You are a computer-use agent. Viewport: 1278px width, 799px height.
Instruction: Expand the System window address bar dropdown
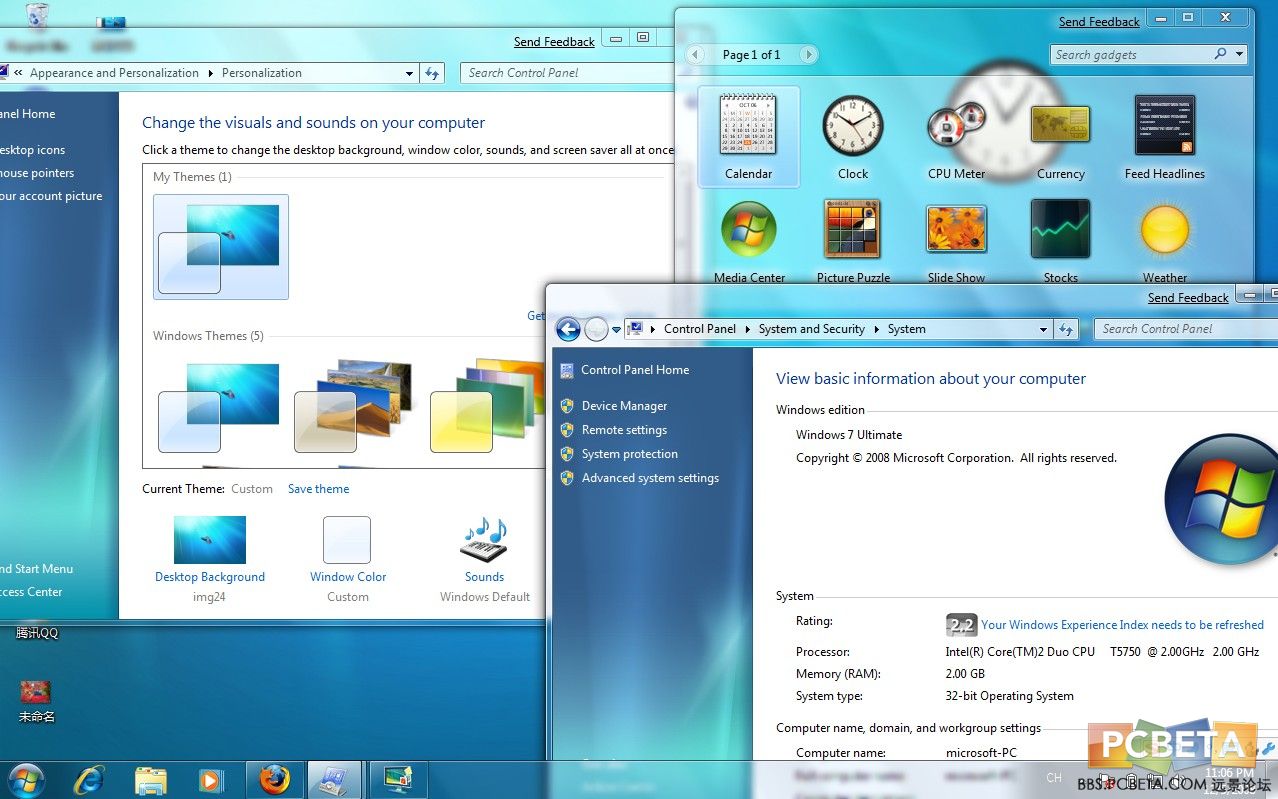click(x=1043, y=329)
